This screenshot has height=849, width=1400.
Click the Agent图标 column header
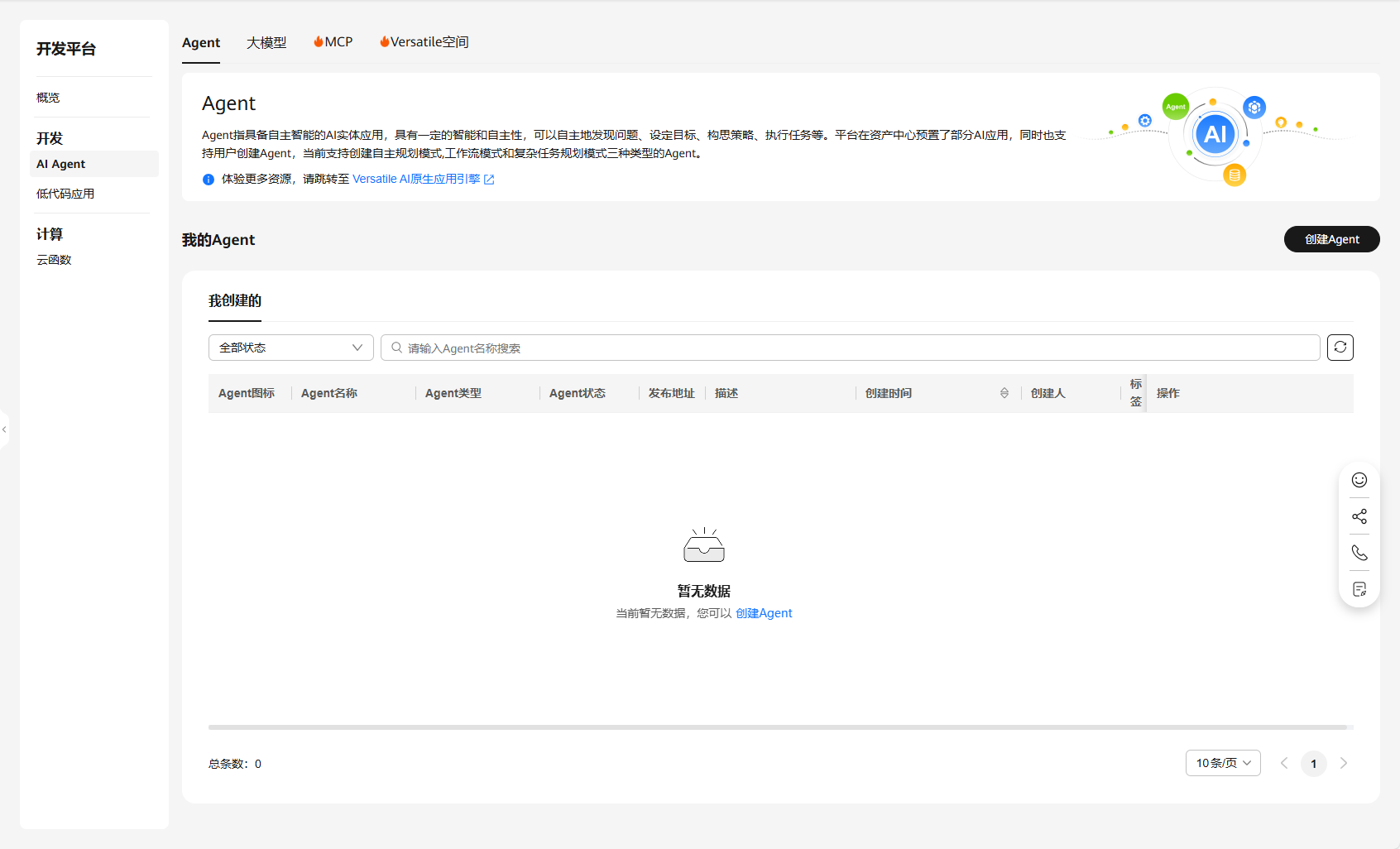coord(247,393)
